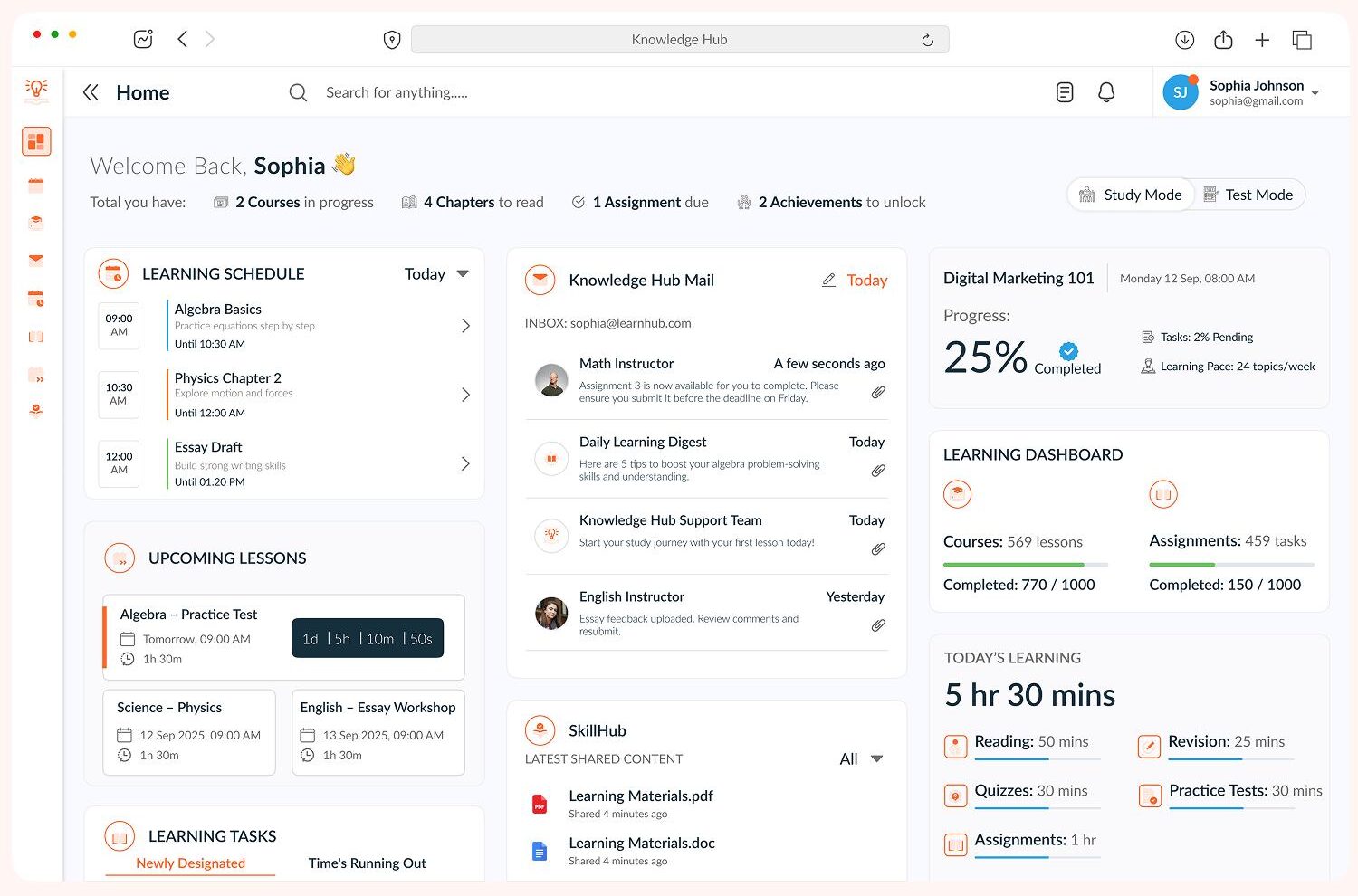Collapse sidebar with double chevron icon
Viewport: 1358px width, 896px height.
tap(91, 92)
